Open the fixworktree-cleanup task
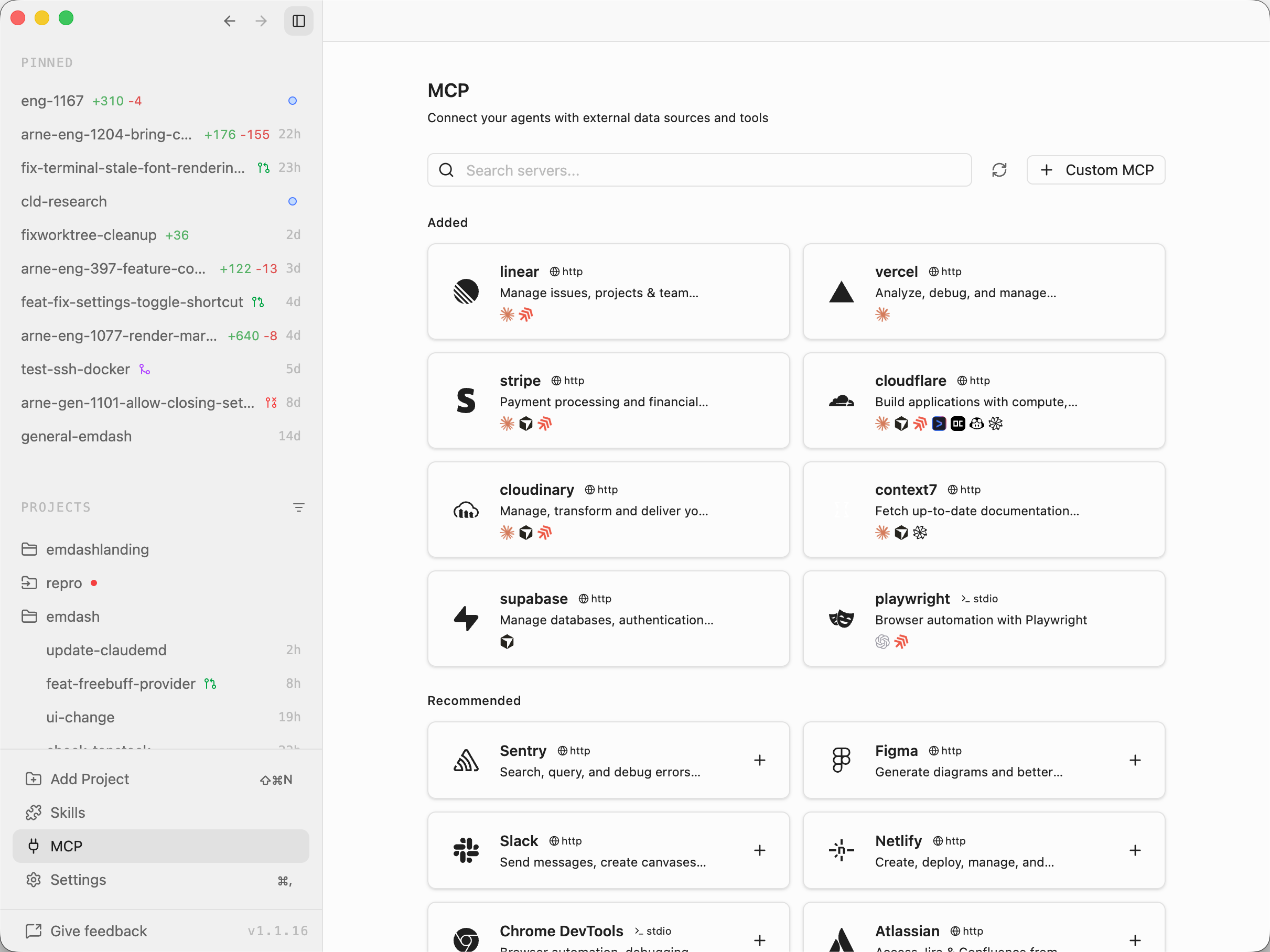 pos(161,235)
